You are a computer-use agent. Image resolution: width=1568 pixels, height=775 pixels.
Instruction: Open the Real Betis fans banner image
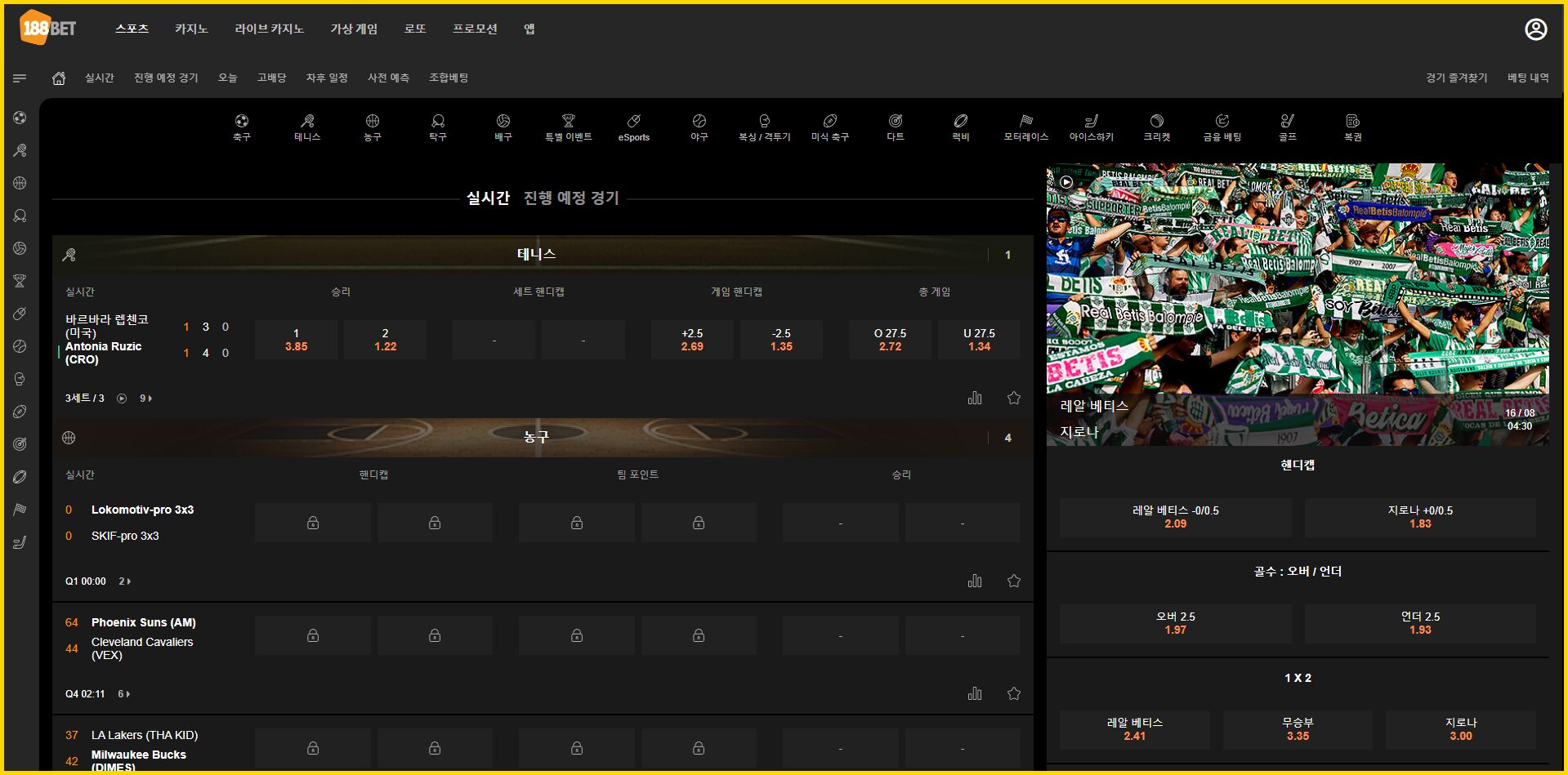(1298, 305)
